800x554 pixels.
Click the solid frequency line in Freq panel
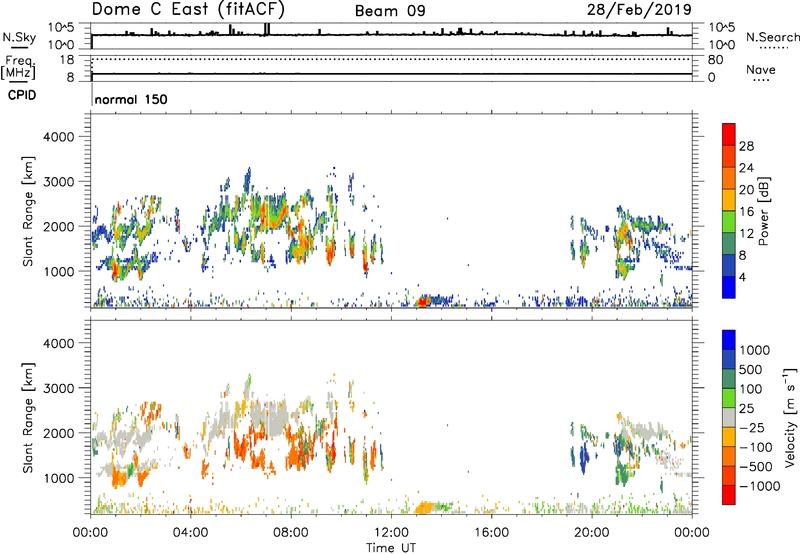[x=391, y=74]
